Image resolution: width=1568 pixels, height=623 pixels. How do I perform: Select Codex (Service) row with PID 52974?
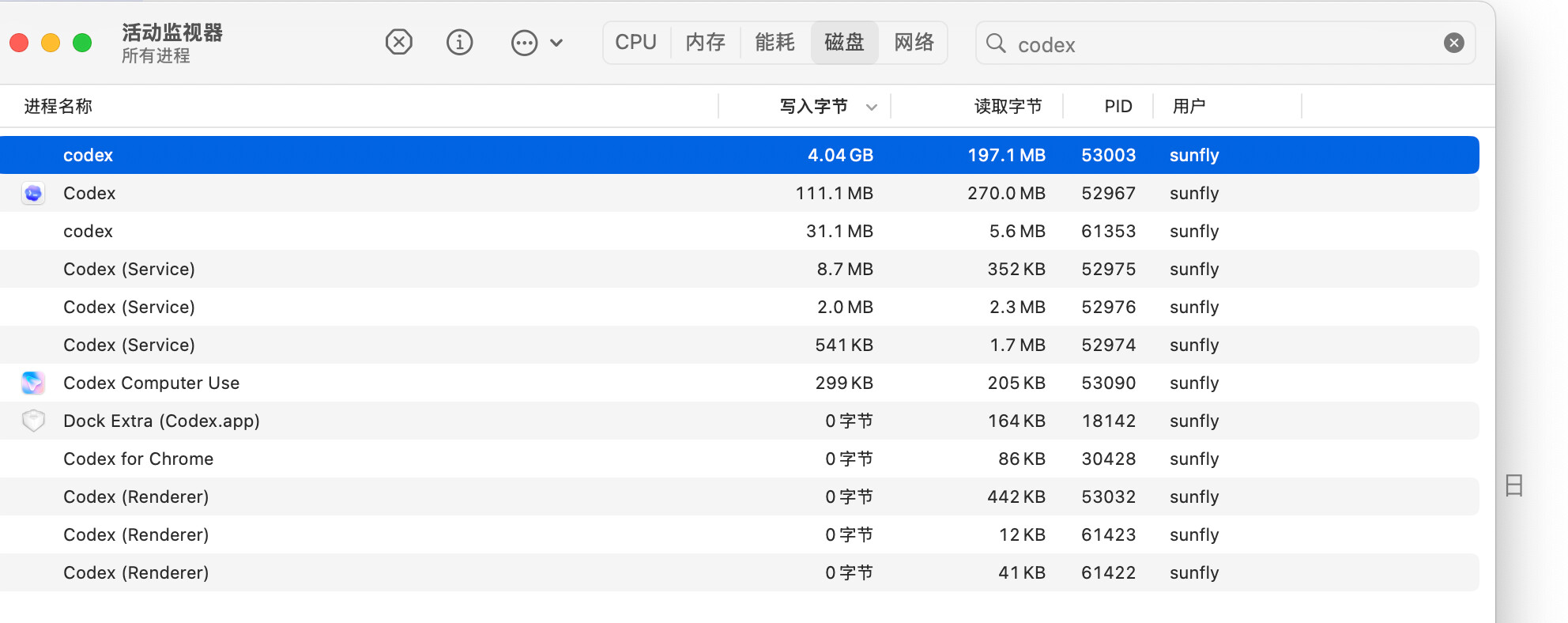(x=739, y=345)
